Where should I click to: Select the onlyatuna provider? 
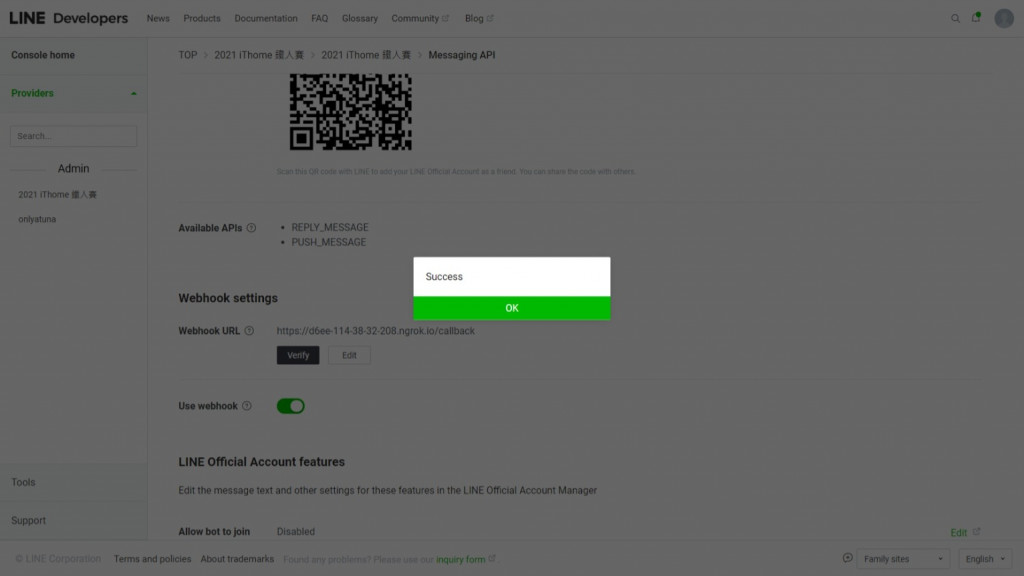(x=37, y=219)
